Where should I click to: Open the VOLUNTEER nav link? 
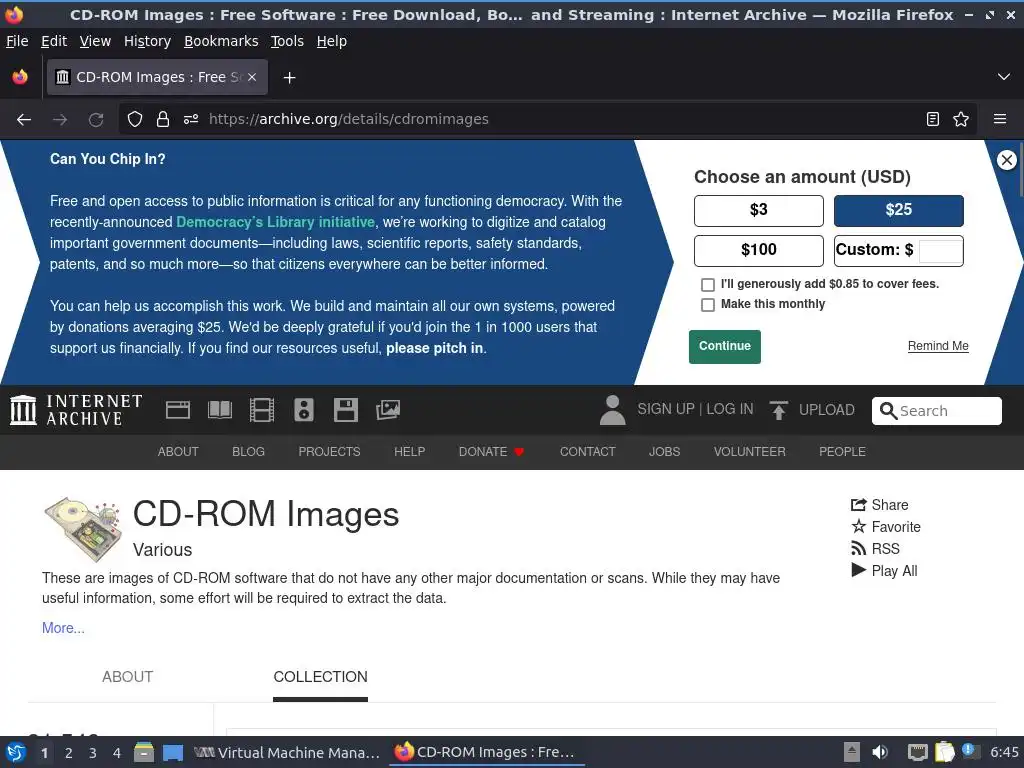[749, 452]
